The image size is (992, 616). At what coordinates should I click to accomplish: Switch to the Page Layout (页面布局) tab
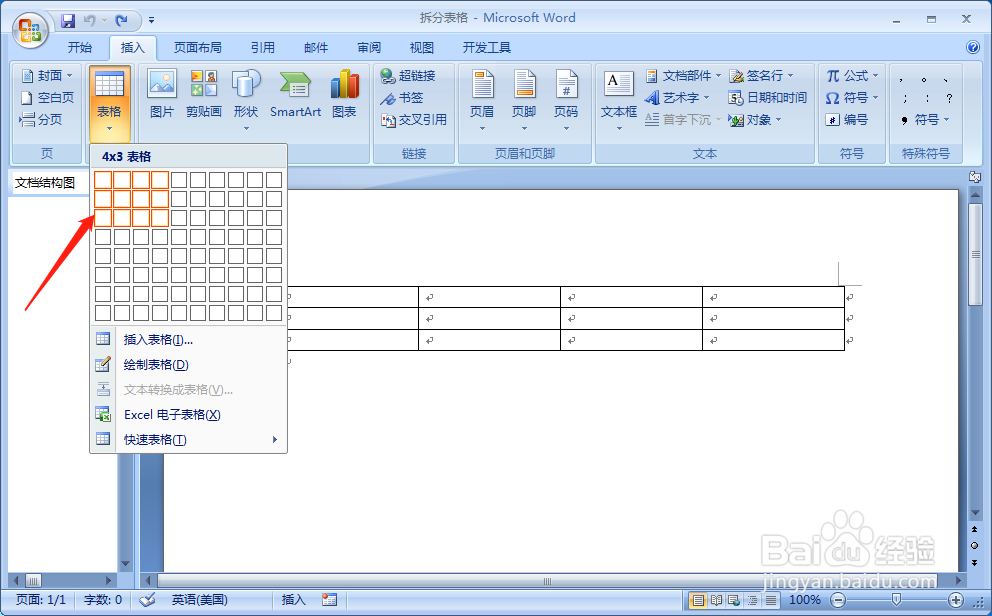(197, 47)
